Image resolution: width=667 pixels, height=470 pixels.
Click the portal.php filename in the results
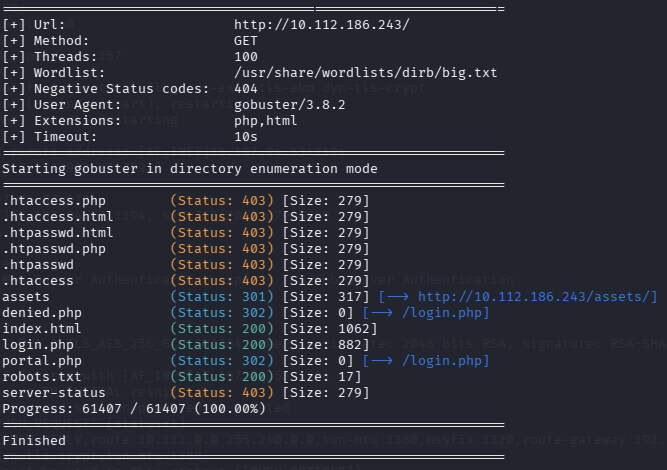44,361
